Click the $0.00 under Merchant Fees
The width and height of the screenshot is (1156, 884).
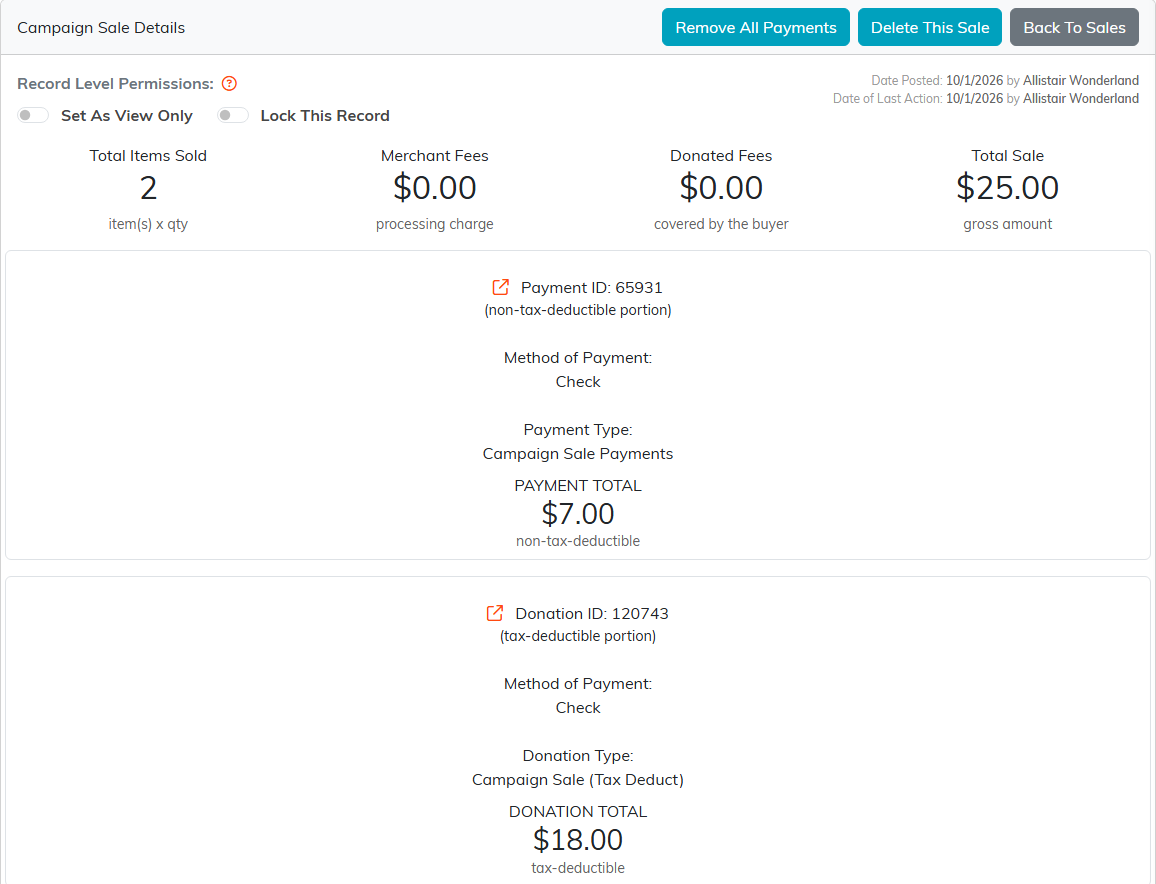(x=434, y=187)
